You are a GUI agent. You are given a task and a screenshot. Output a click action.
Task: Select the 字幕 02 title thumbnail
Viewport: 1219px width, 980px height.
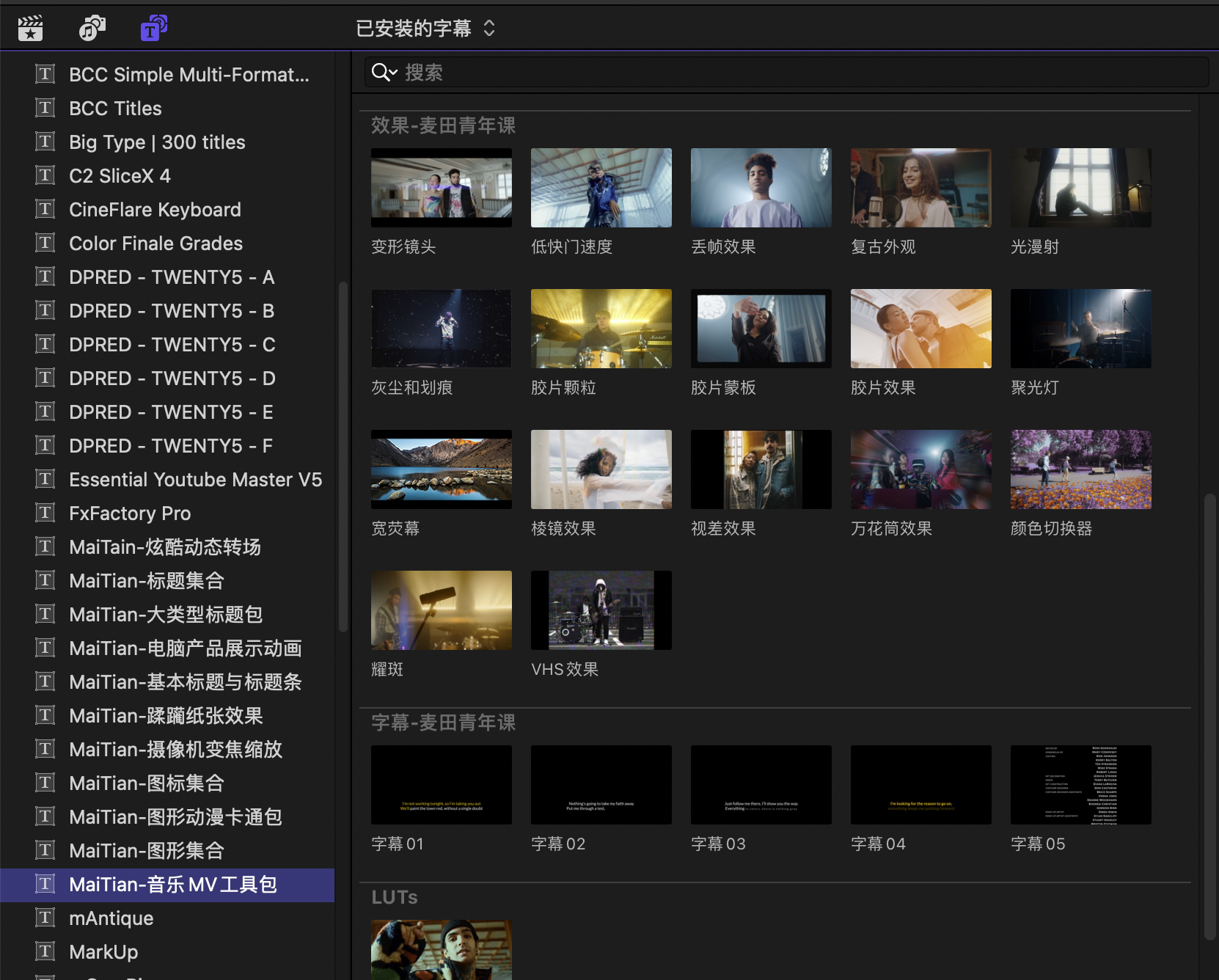(x=601, y=785)
